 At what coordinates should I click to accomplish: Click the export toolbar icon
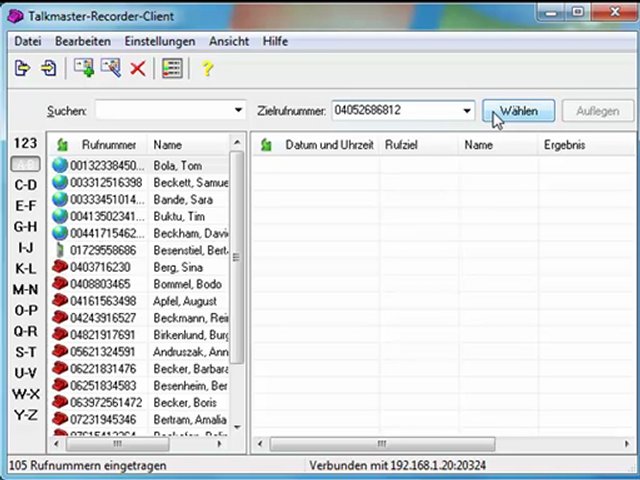[x=22, y=68]
